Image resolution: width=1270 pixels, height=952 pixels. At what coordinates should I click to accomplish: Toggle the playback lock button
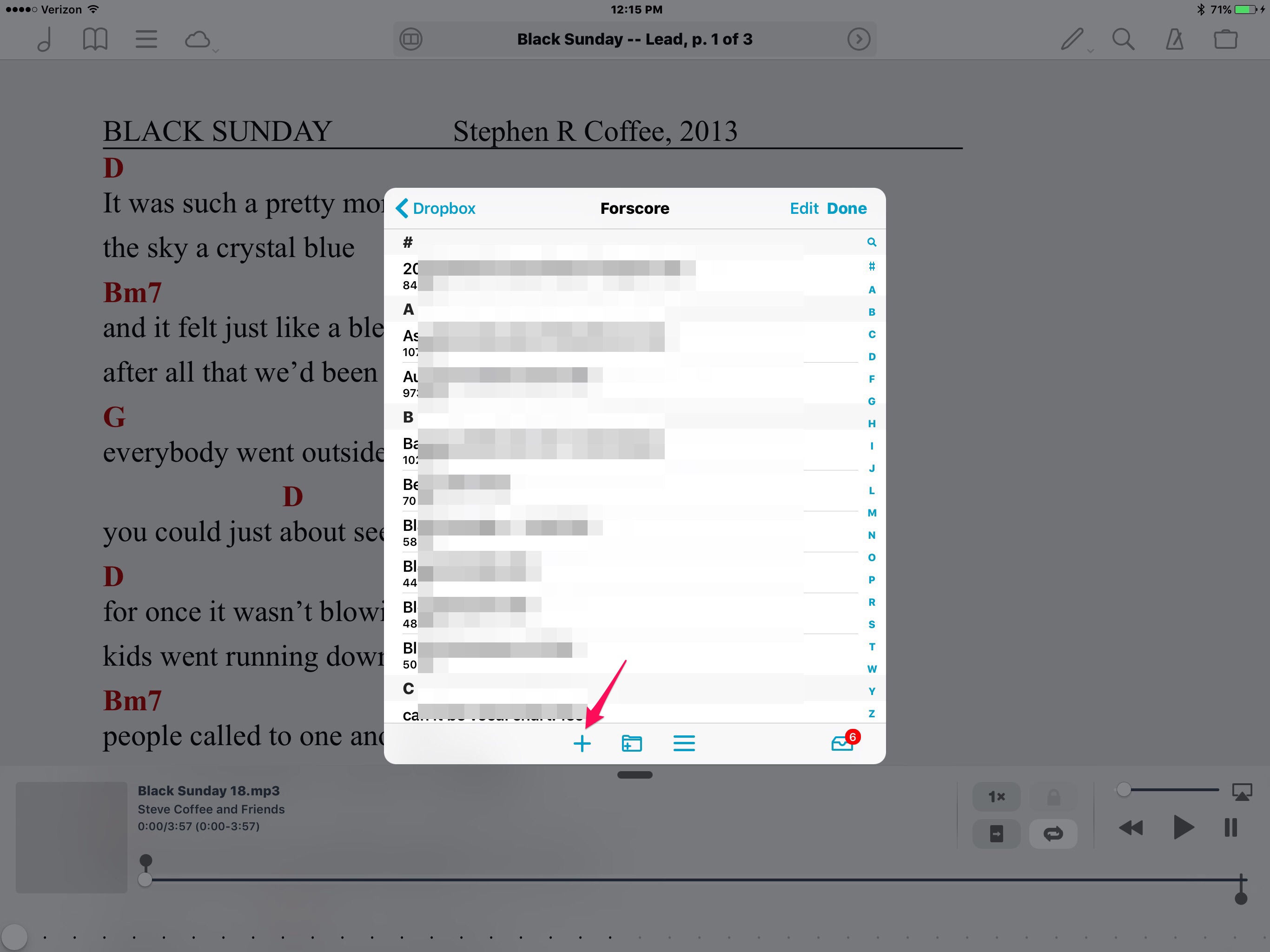click(1052, 797)
